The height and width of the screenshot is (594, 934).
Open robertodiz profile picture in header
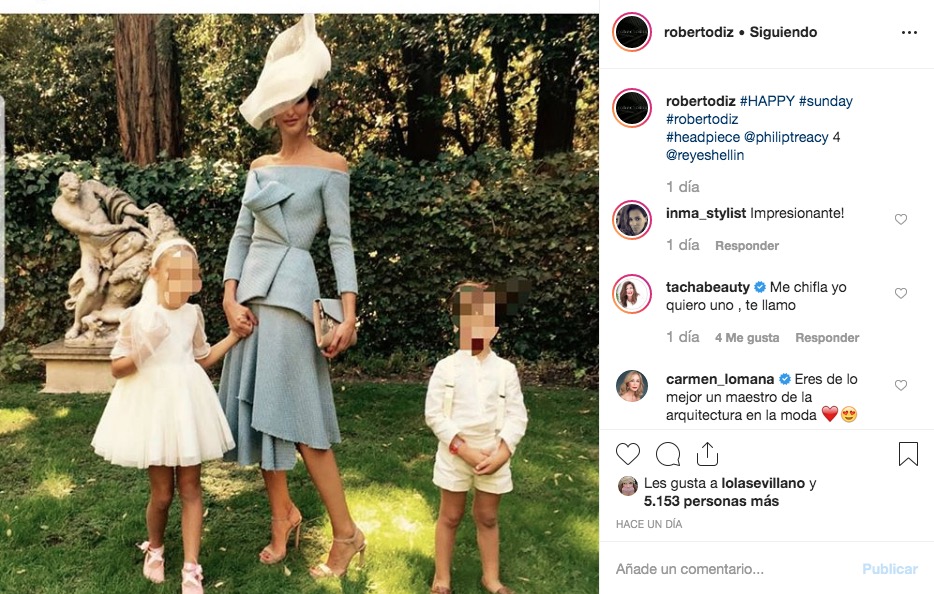click(x=632, y=32)
